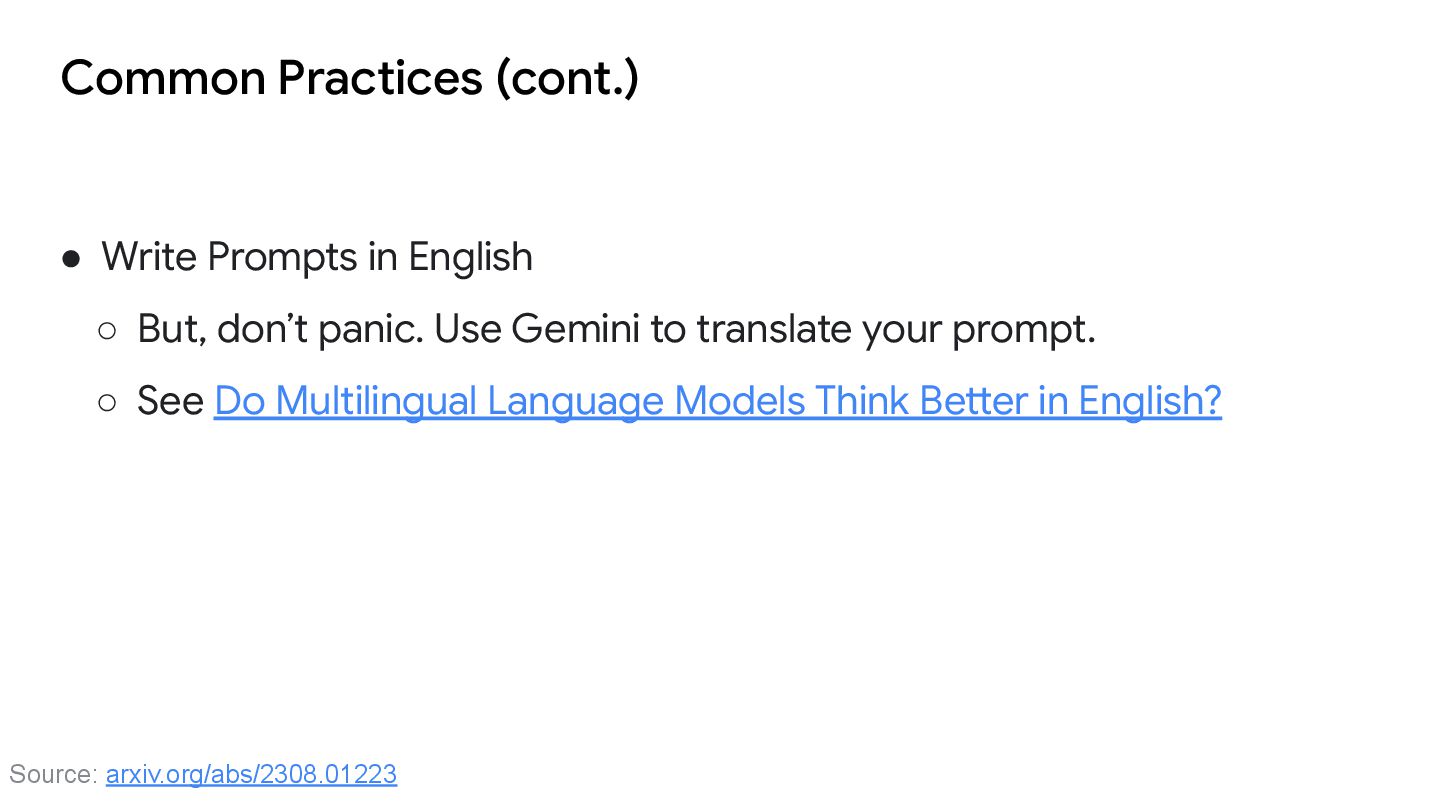This screenshot has height=810, width=1440.
Task: Click the word Gemini in the sub-bullet
Action: click(x=575, y=329)
